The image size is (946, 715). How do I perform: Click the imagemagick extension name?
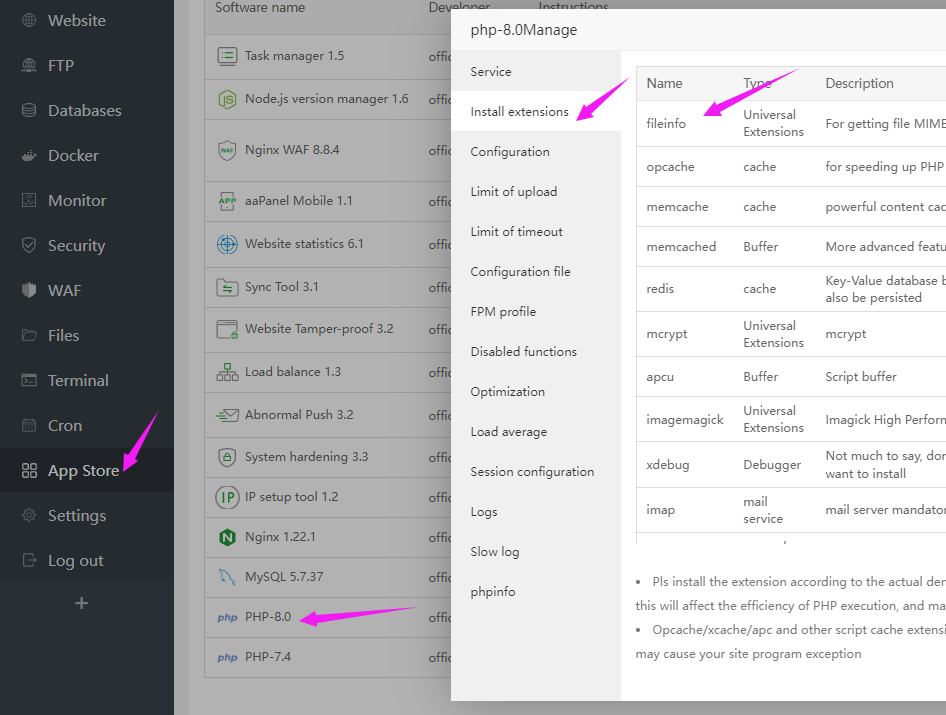(685, 419)
